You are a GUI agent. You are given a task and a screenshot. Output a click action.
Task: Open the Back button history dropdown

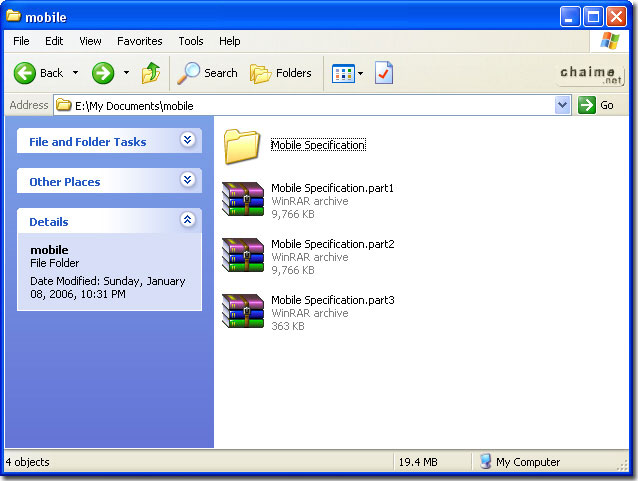pos(75,73)
